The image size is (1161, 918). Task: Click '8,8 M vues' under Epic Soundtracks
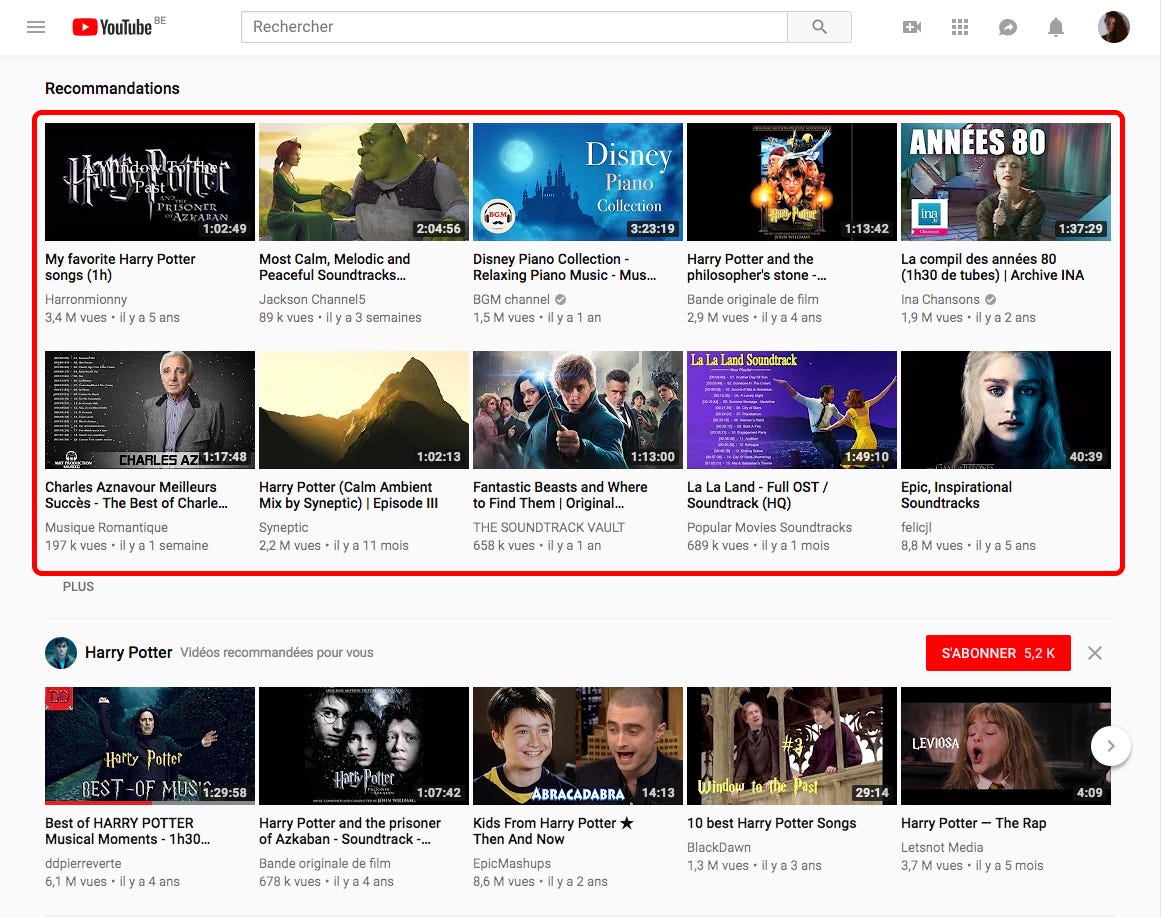[931, 546]
